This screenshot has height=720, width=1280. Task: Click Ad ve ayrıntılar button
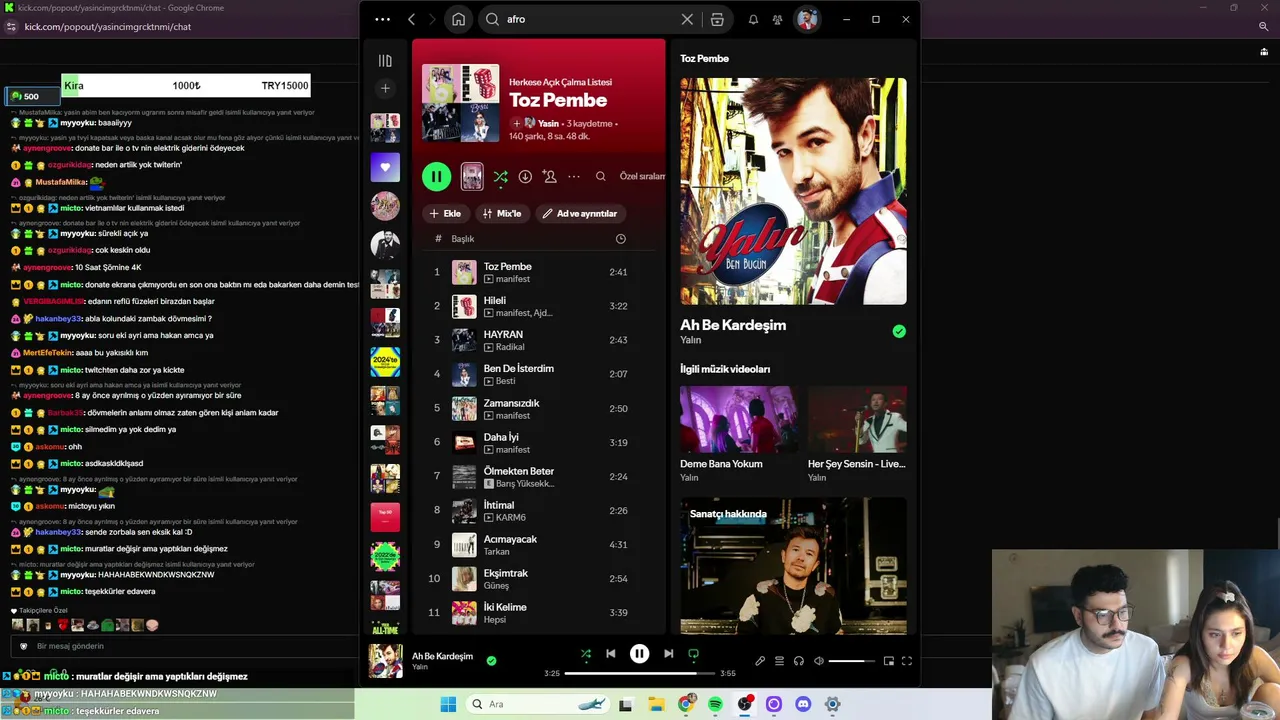(x=580, y=214)
